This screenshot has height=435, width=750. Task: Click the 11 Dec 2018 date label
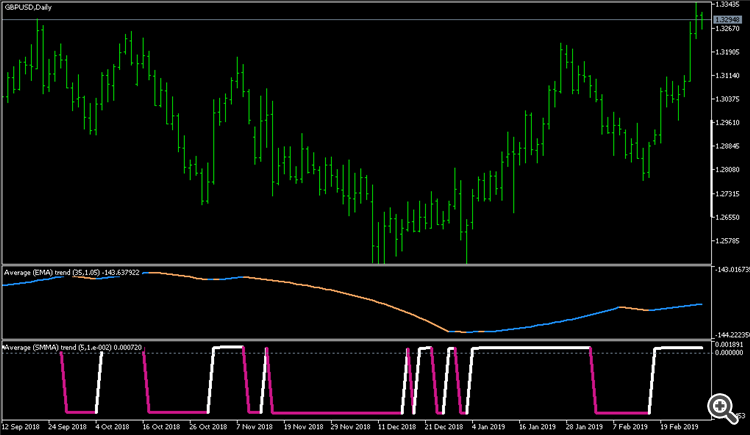pos(397,426)
